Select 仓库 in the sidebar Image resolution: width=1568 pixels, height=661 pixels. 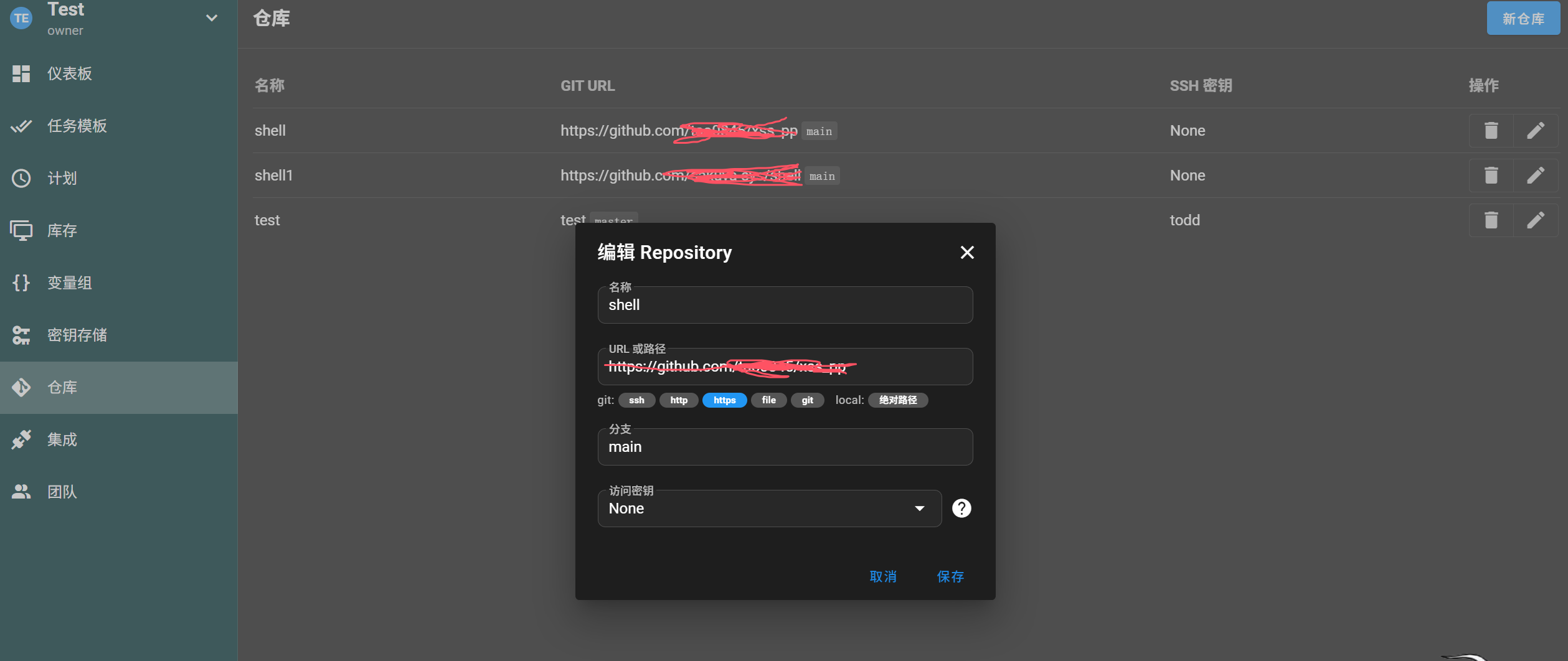pos(118,387)
